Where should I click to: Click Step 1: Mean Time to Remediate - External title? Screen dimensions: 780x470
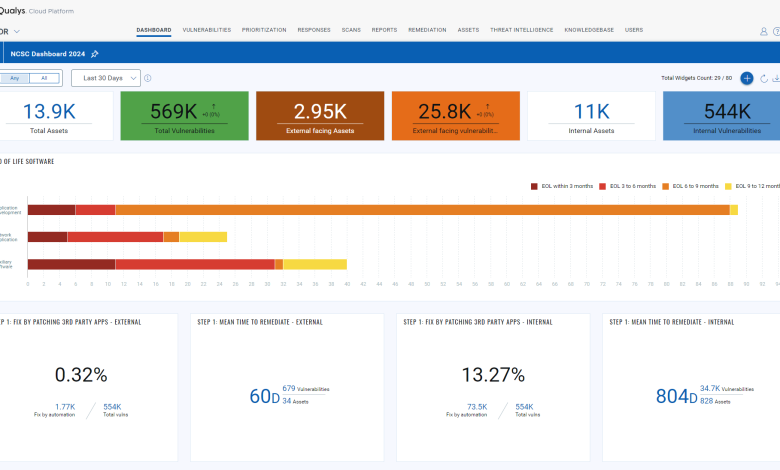pos(260,322)
